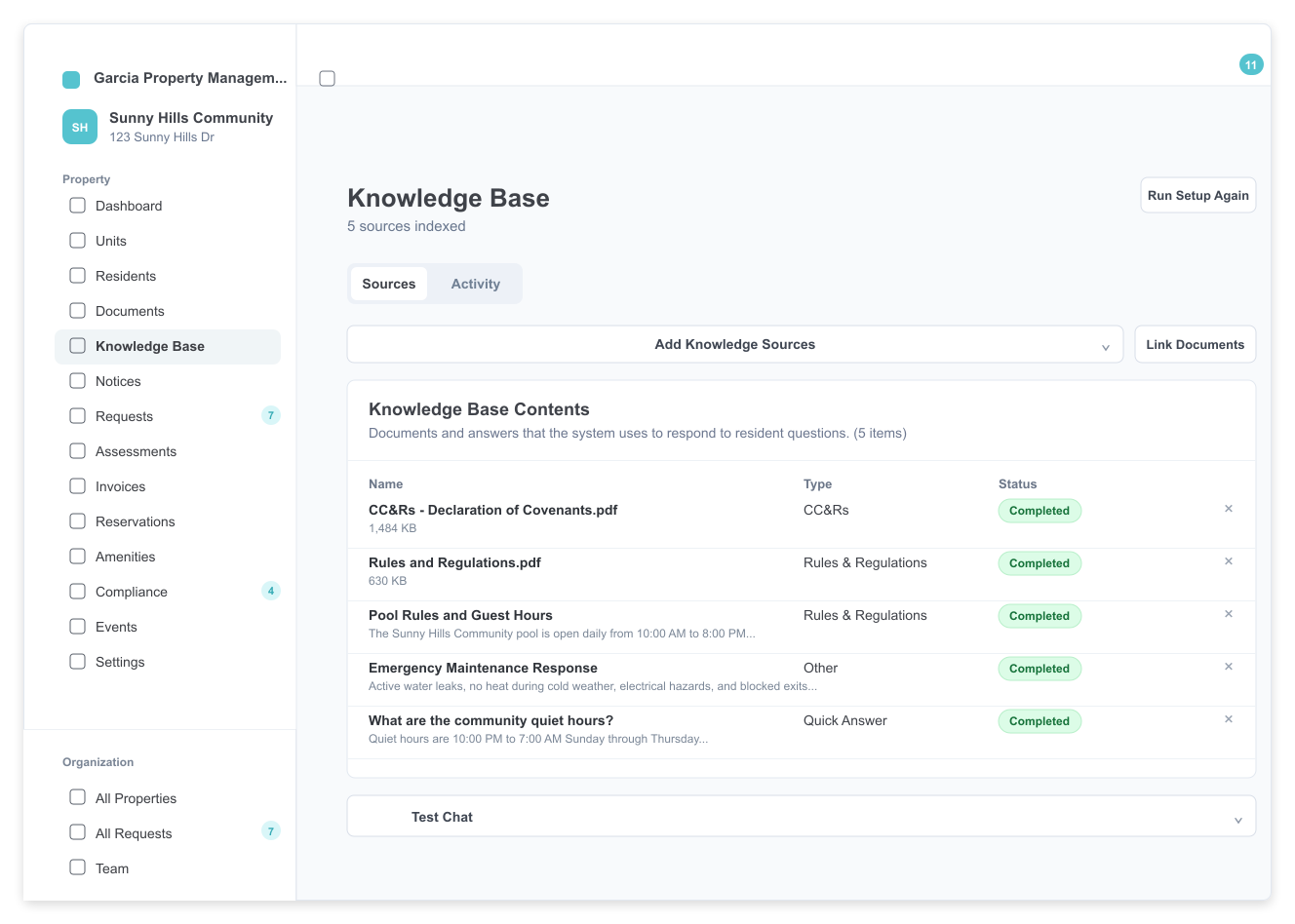Click the Requests sidebar icon

tap(78, 416)
